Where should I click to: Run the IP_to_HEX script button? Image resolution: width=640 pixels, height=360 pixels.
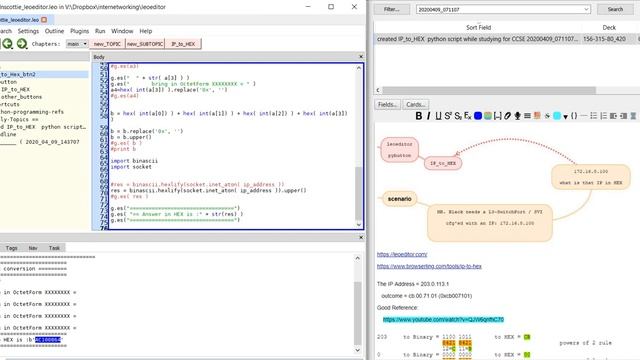point(183,44)
